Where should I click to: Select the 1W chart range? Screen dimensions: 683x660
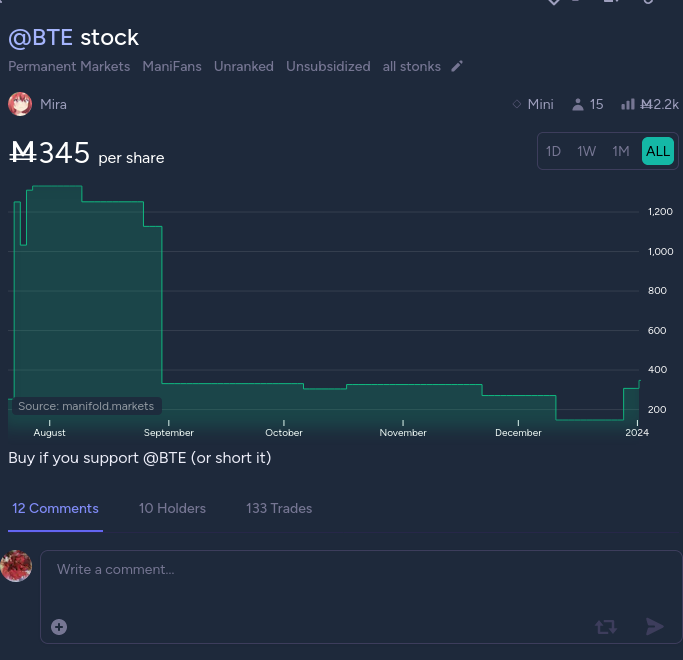click(x=586, y=151)
